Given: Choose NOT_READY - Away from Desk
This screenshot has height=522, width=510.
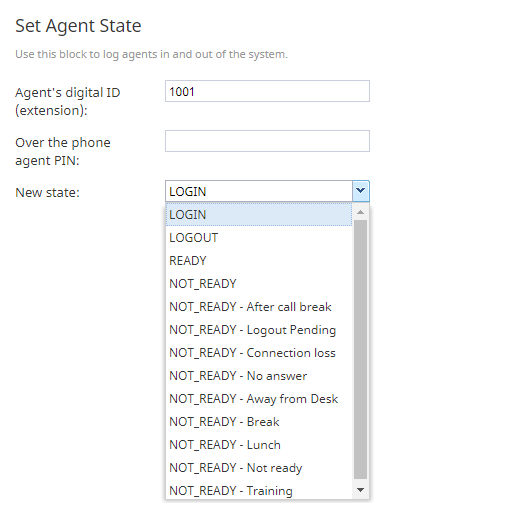Looking at the screenshot, I should (259, 399).
